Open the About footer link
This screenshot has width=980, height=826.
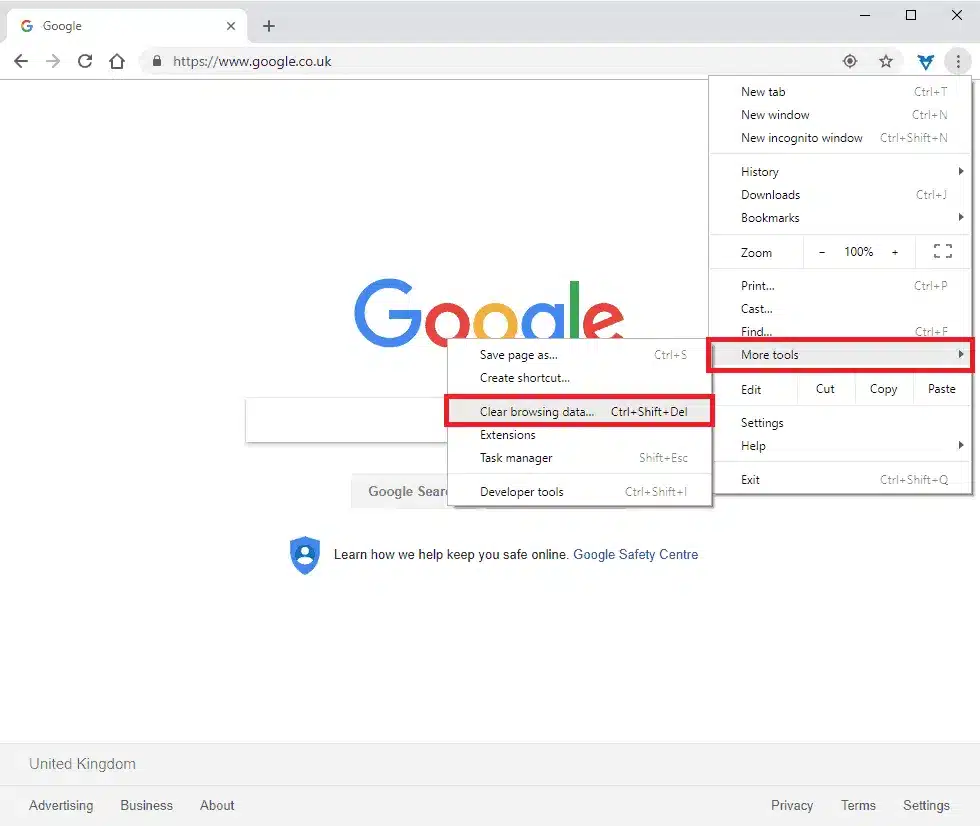217,805
